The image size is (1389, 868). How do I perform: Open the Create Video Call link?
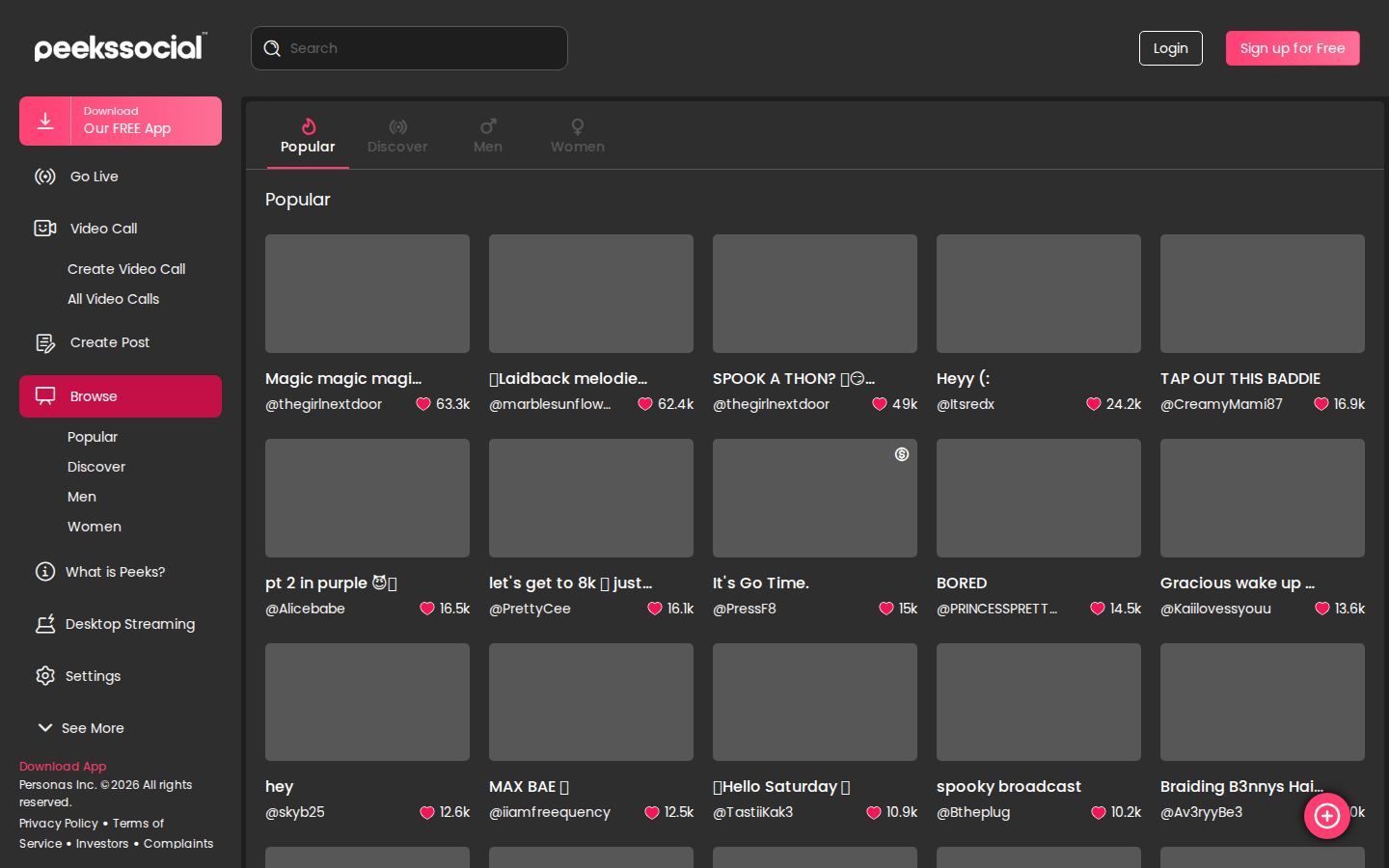126,269
